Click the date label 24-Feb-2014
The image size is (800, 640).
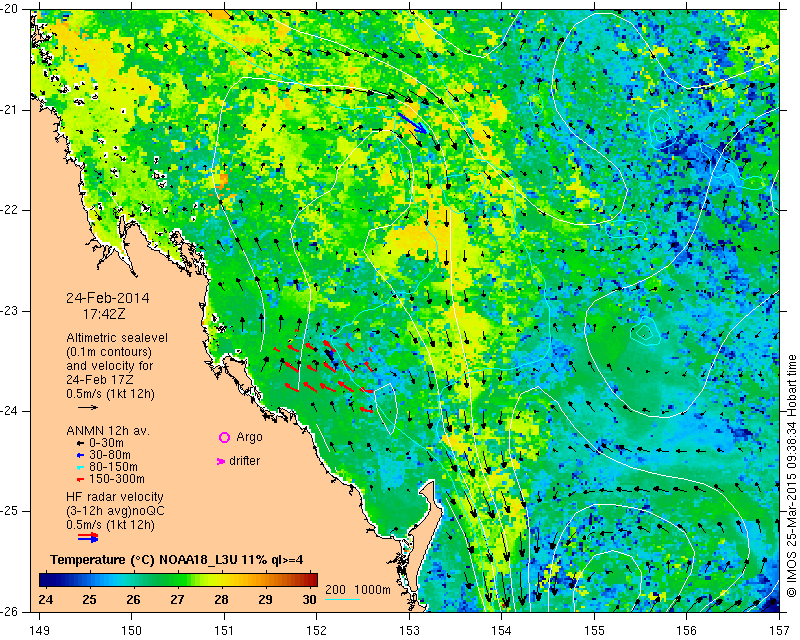108,298
